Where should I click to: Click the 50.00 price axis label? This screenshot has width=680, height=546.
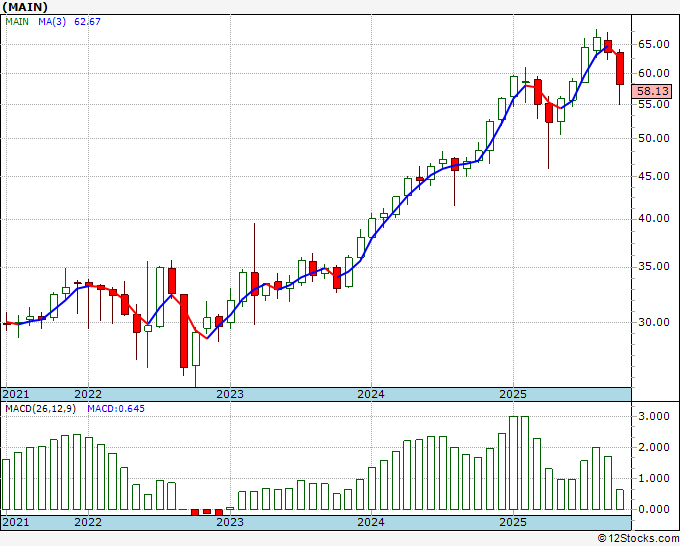pyautogui.click(x=654, y=138)
